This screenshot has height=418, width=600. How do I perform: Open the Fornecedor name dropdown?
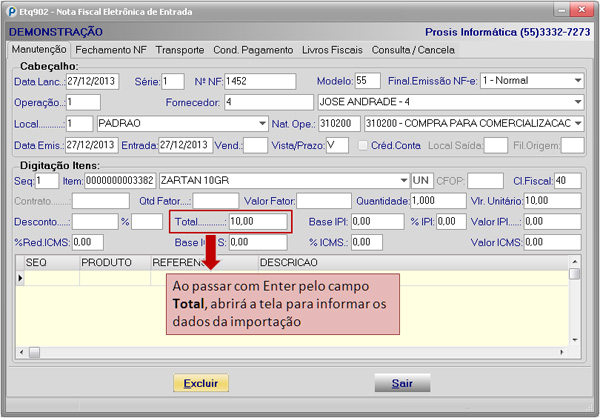point(577,102)
